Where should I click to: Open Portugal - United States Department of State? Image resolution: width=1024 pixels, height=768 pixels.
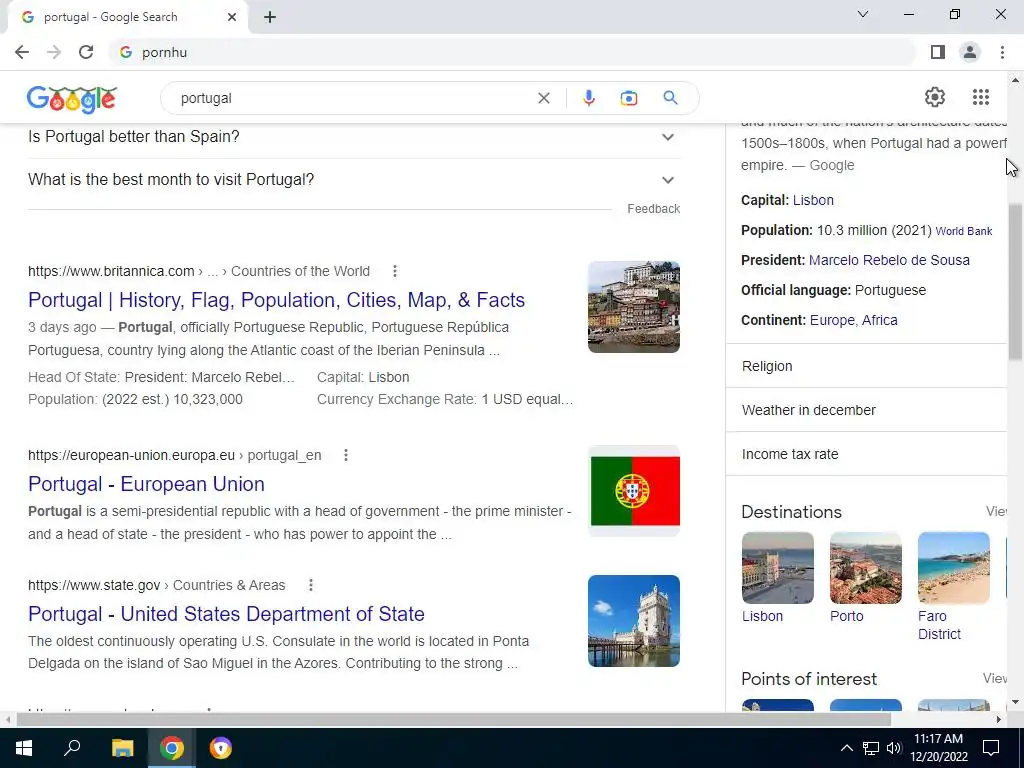coord(226,614)
